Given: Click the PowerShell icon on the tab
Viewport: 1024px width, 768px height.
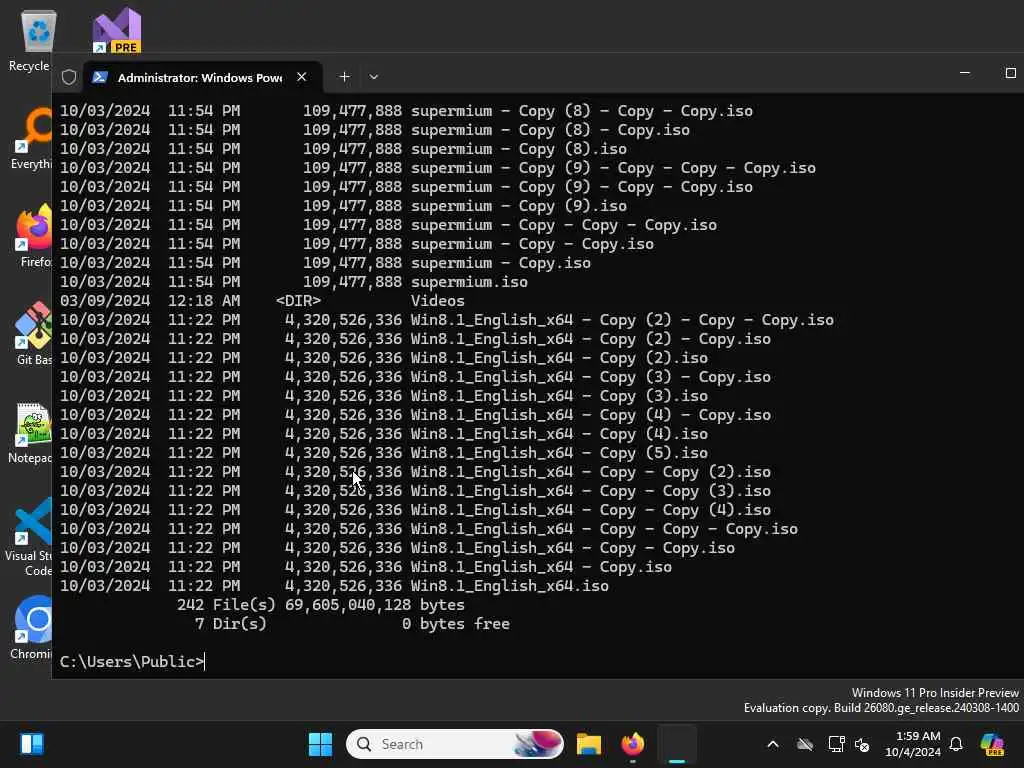Looking at the screenshot, I should pos(100,77).
